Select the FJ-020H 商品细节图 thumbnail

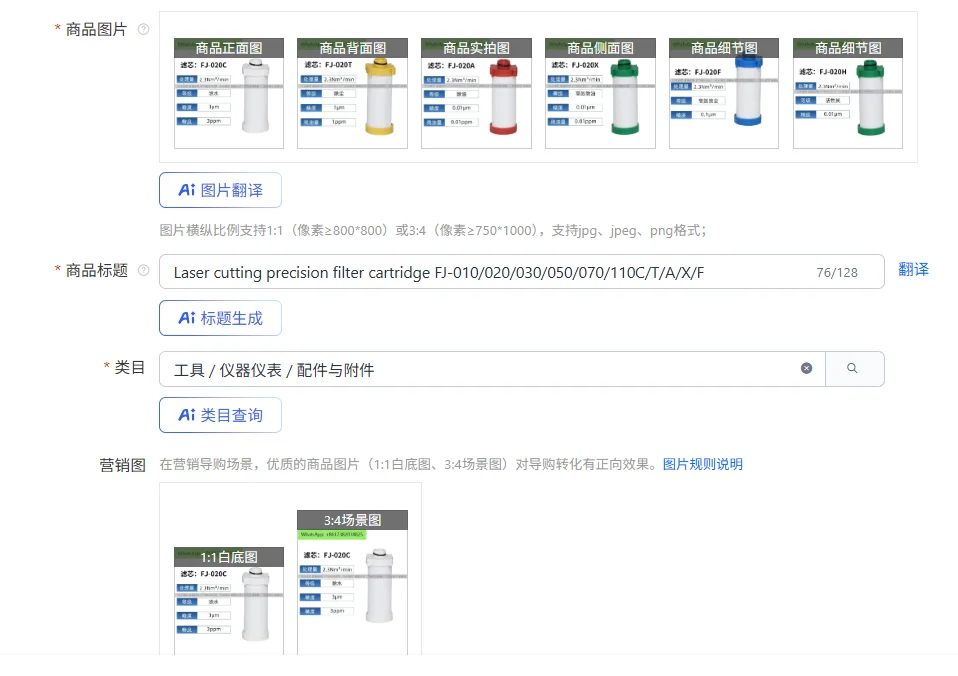click(x=848, y=93)
